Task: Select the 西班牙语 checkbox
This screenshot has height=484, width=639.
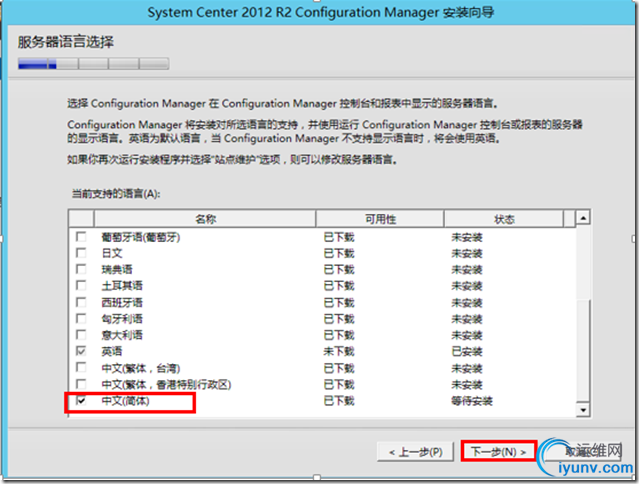Action: point(81,302)
